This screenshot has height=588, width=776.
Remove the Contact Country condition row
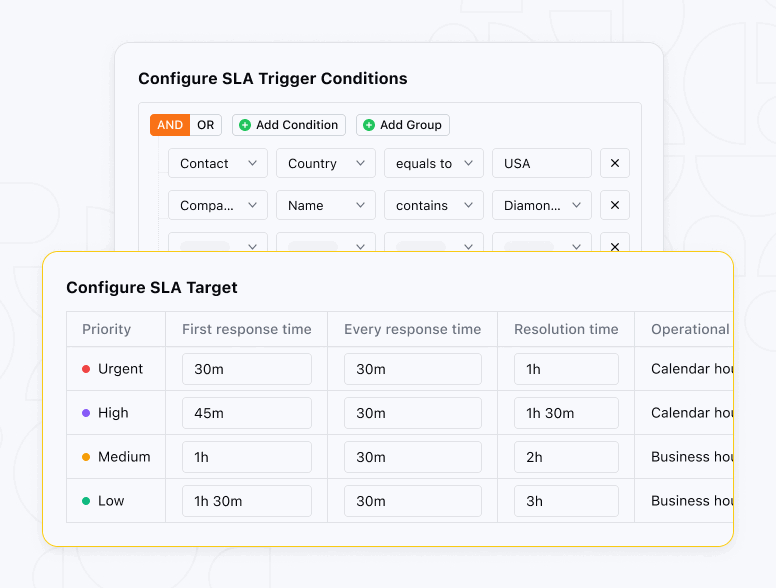tap(615, 163)
